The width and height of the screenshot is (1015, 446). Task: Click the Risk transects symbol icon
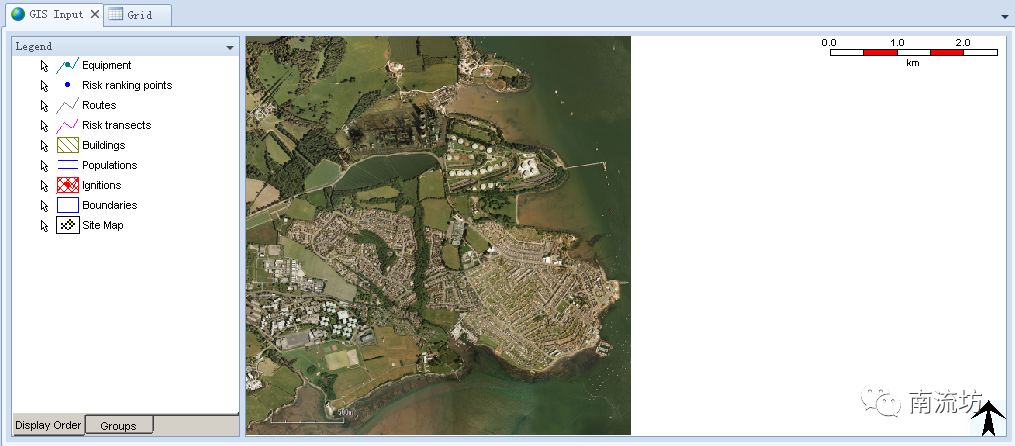click(x=67, y=125)
